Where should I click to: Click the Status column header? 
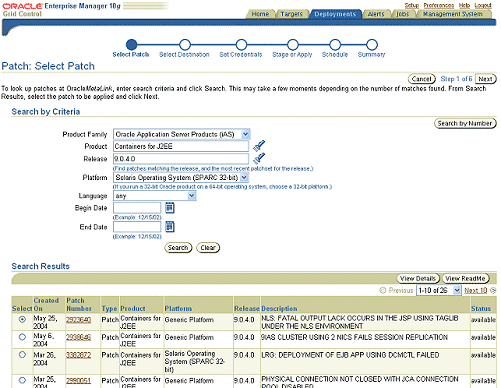click(x=481, y=309)
